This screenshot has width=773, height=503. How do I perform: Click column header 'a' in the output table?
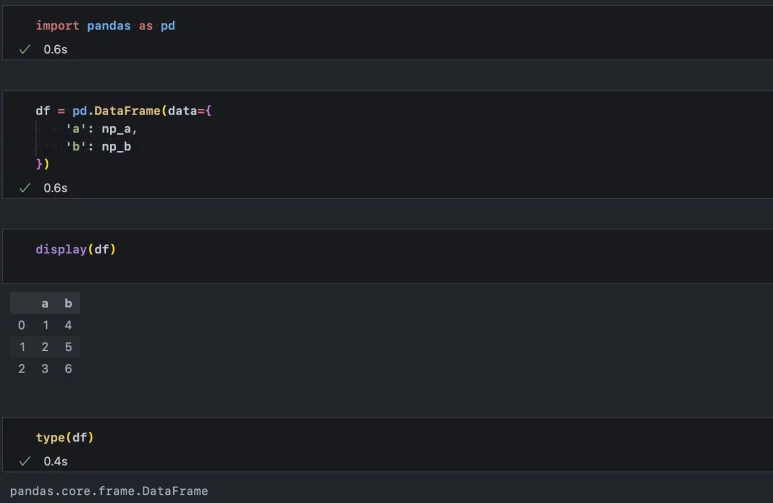point(45,303)
